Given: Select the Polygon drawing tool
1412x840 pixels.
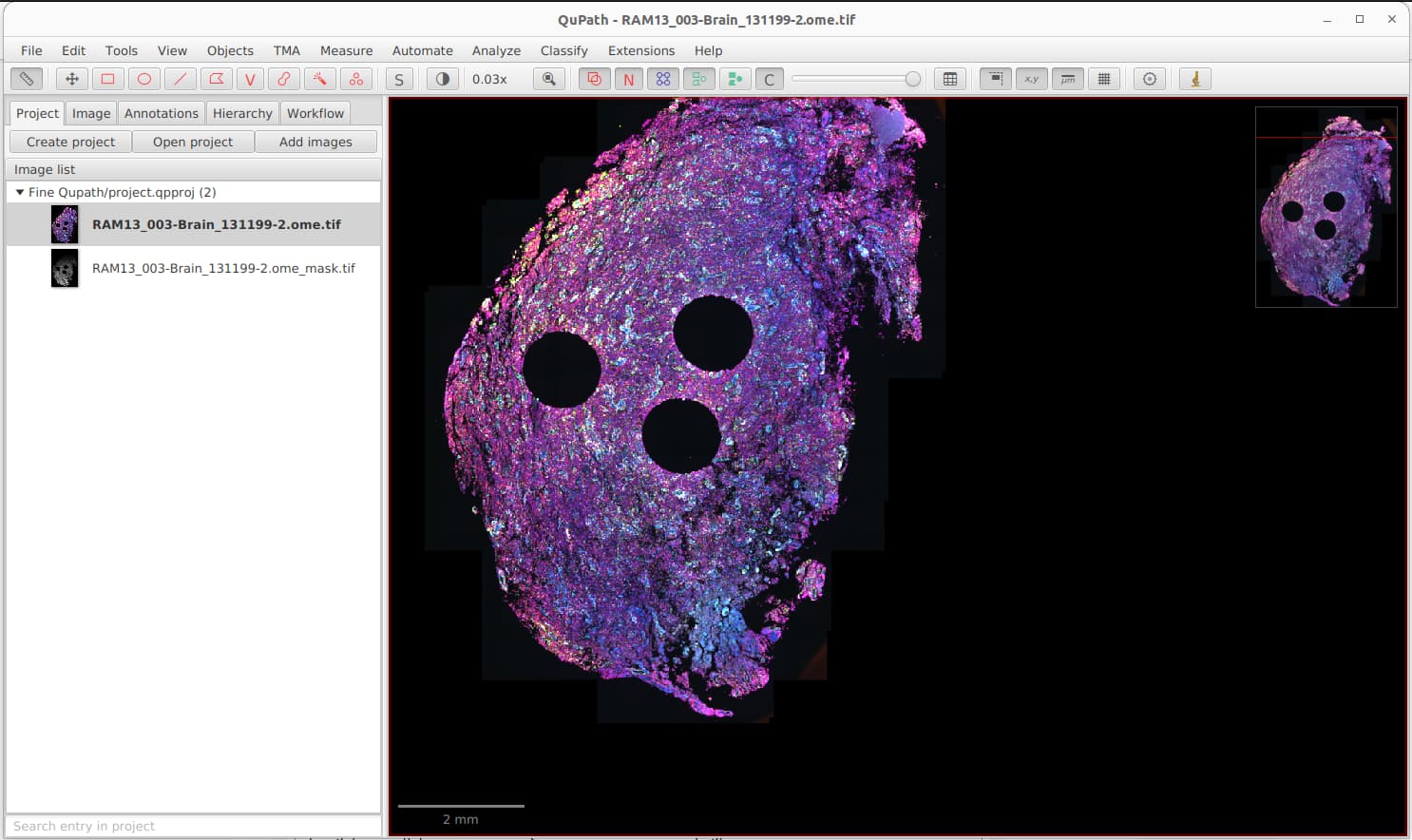Looking at the screenshot, I should [x=215, y=79].
